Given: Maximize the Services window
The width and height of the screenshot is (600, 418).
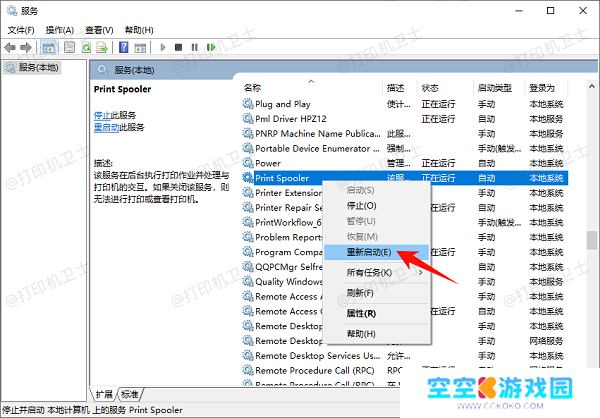Looking at the screenshot, I should (x=551, y=11).
